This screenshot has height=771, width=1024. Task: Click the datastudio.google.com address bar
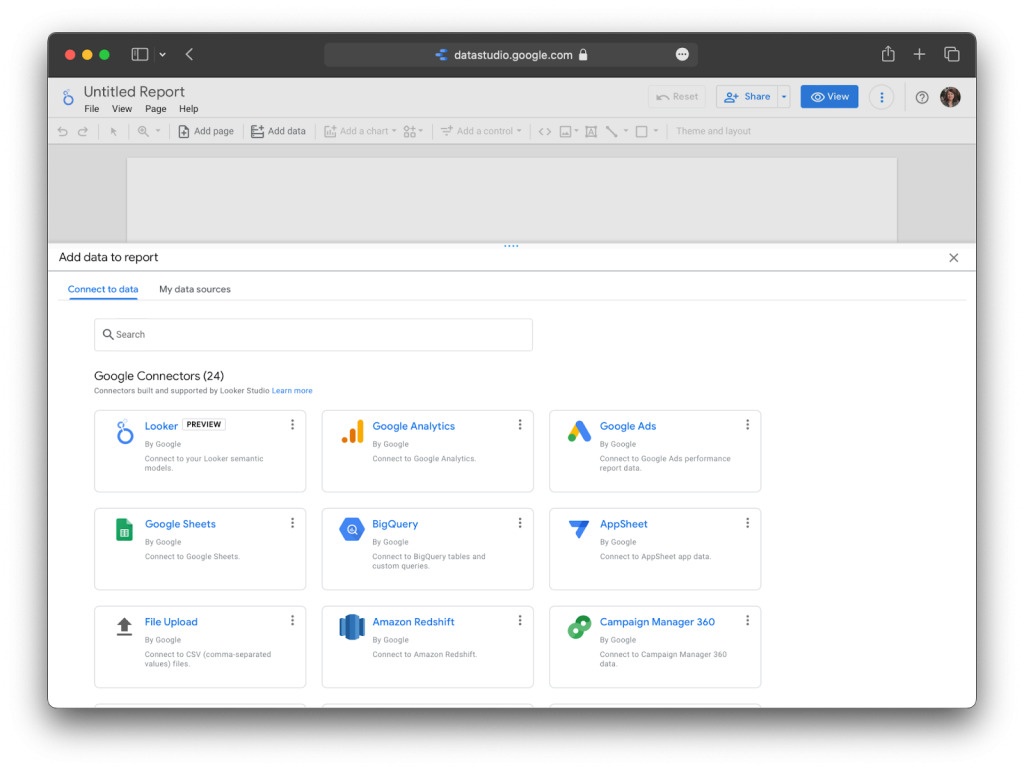pos(511,55)
